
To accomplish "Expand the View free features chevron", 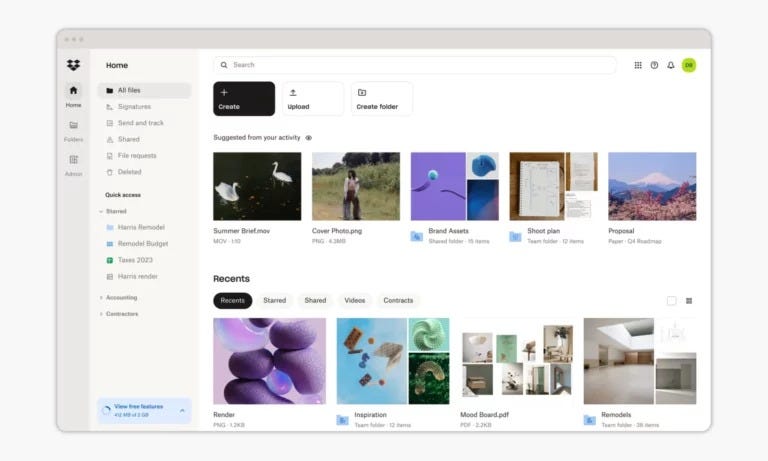I will (x=182, y=411).
